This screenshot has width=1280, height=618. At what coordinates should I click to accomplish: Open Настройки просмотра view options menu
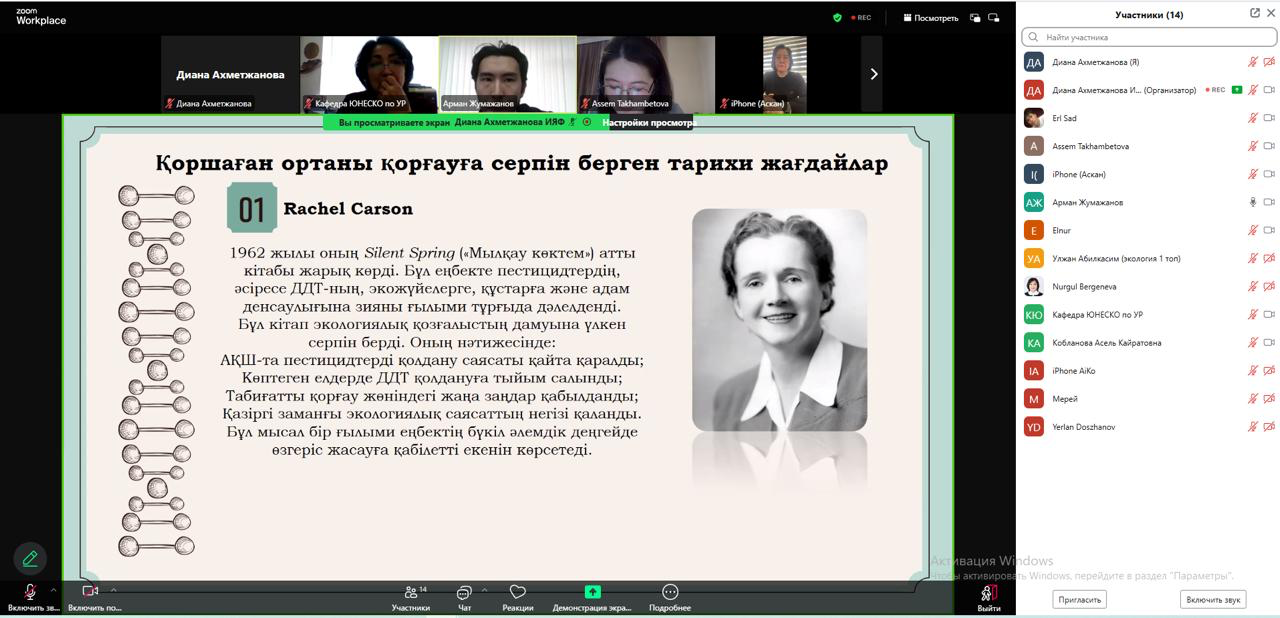(x=647, y=123)
